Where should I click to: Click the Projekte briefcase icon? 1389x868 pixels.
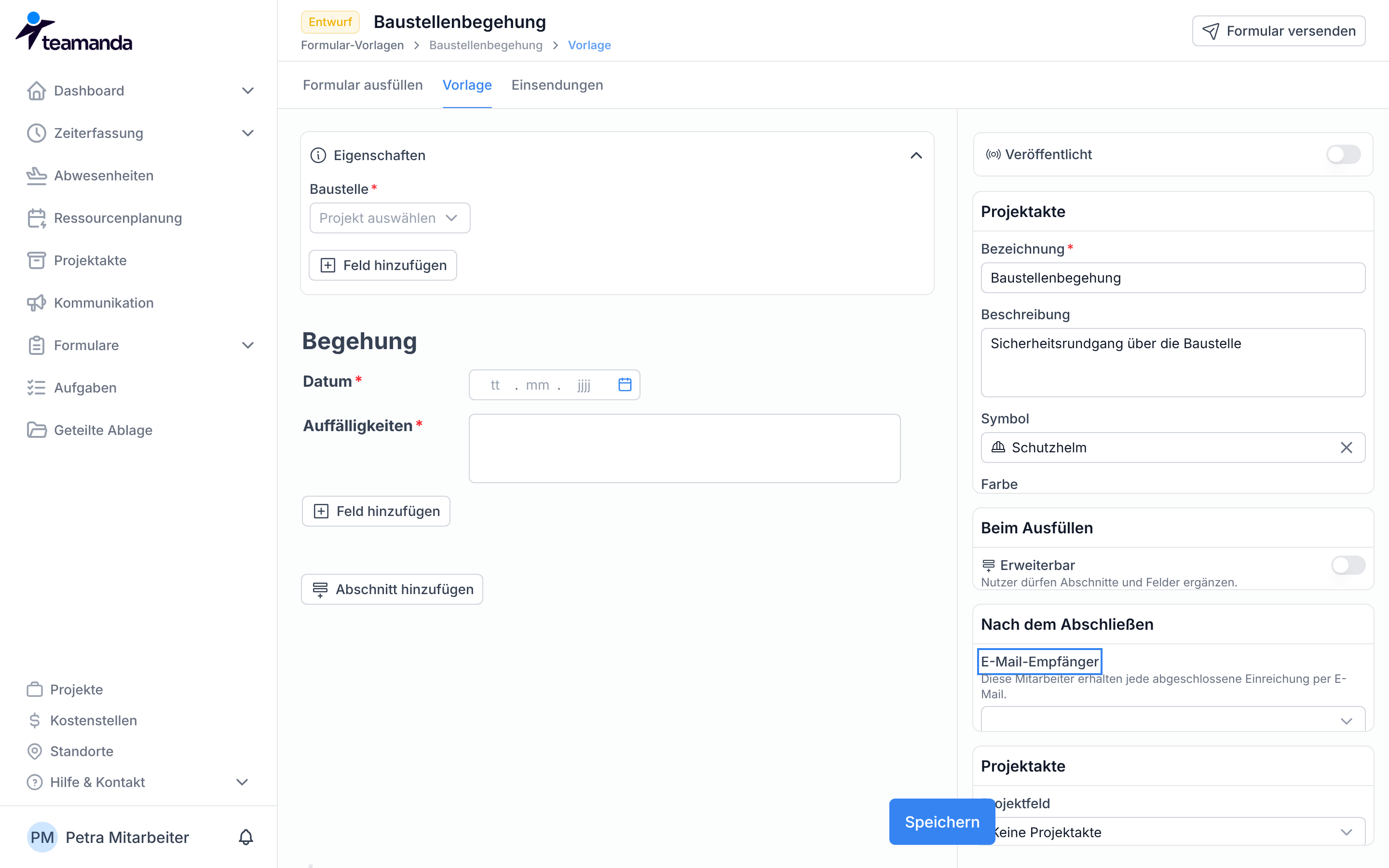click(35, 690)
